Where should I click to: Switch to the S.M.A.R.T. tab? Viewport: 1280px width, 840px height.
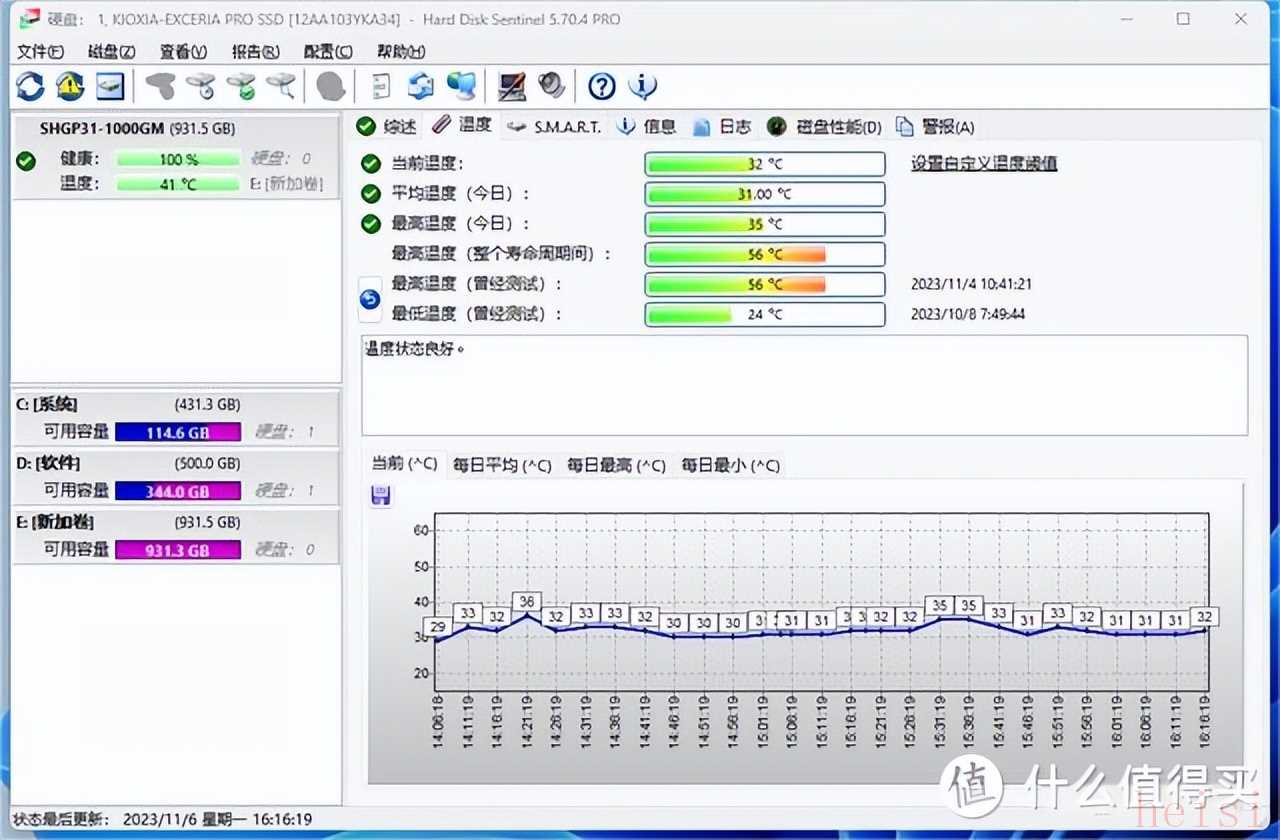555,126
